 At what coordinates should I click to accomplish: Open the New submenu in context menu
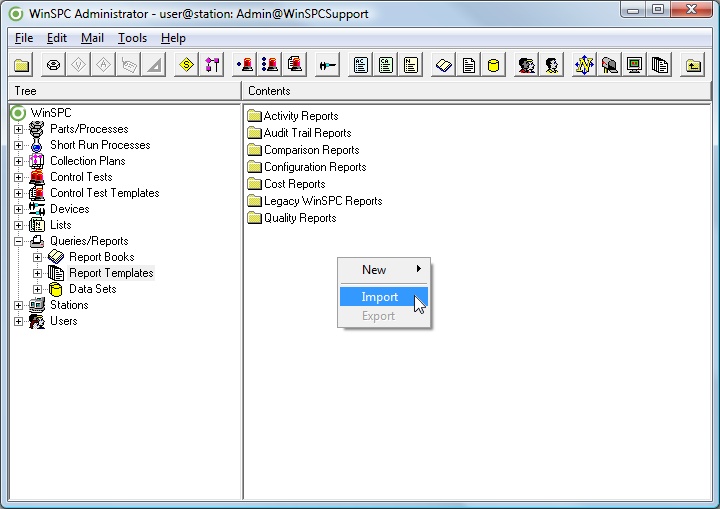point(384,270)
